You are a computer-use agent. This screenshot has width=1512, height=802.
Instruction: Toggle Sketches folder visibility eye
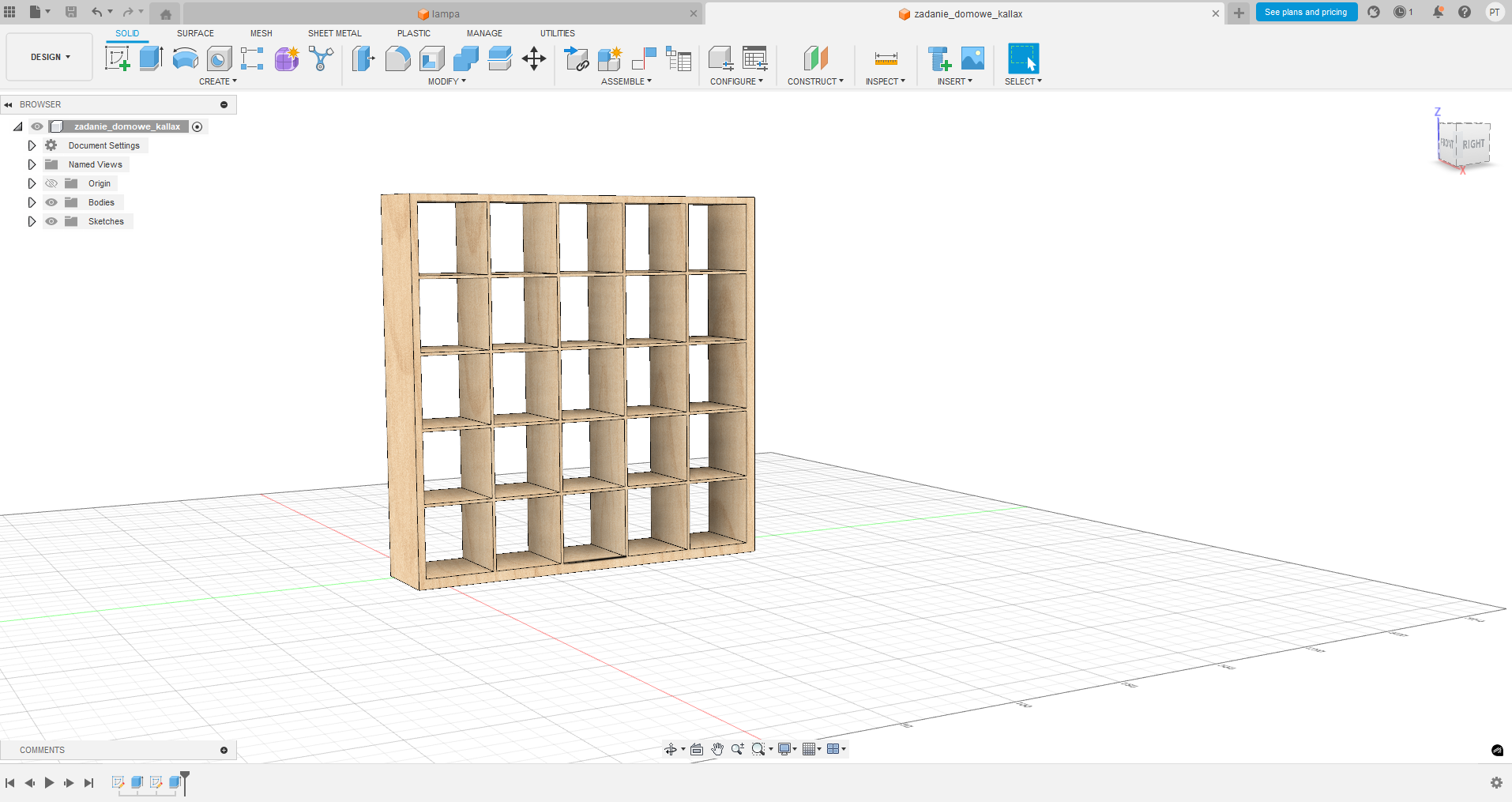coord(51,221)
